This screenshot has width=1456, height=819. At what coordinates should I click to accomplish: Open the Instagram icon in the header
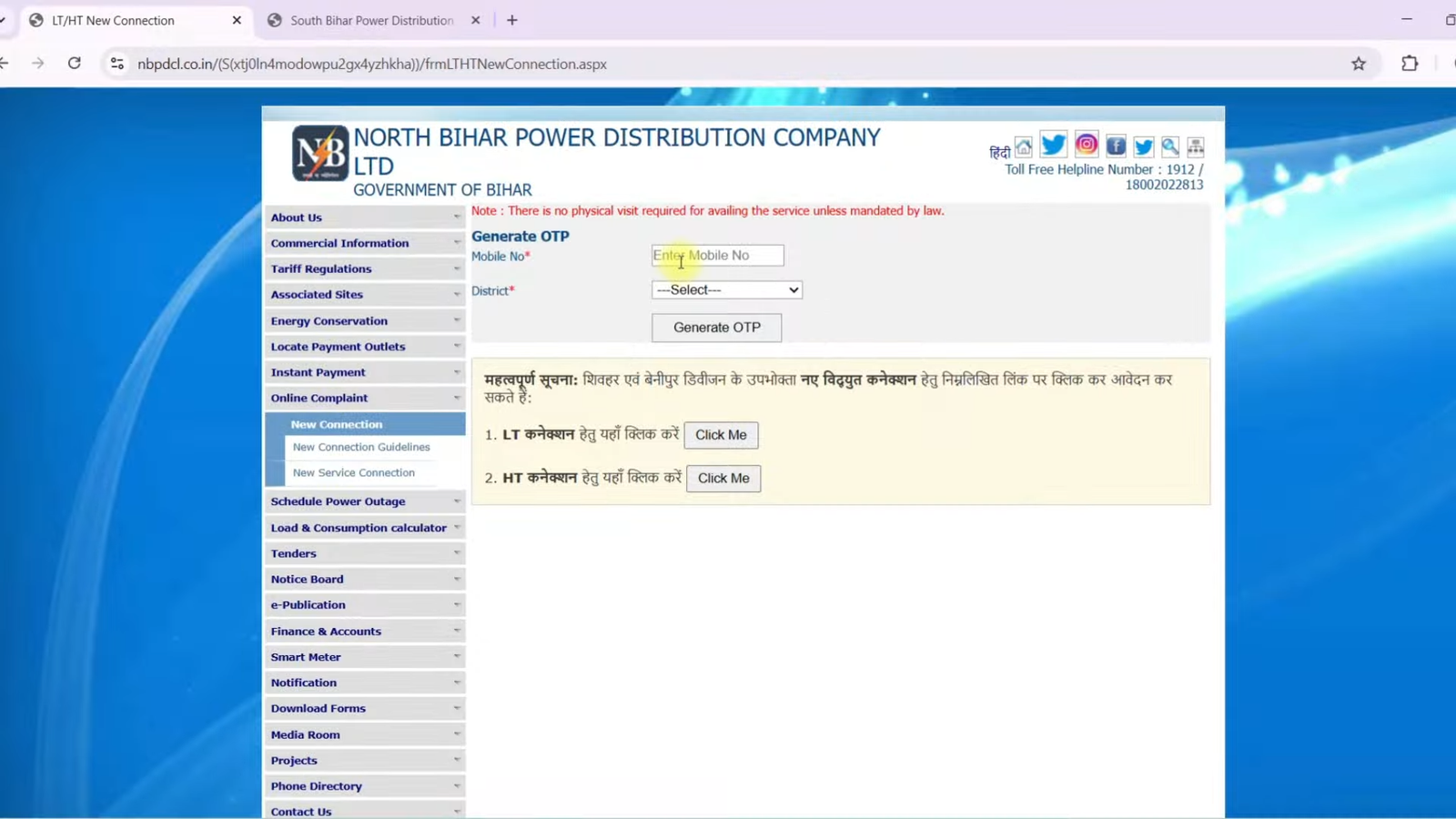(1085, 144)
